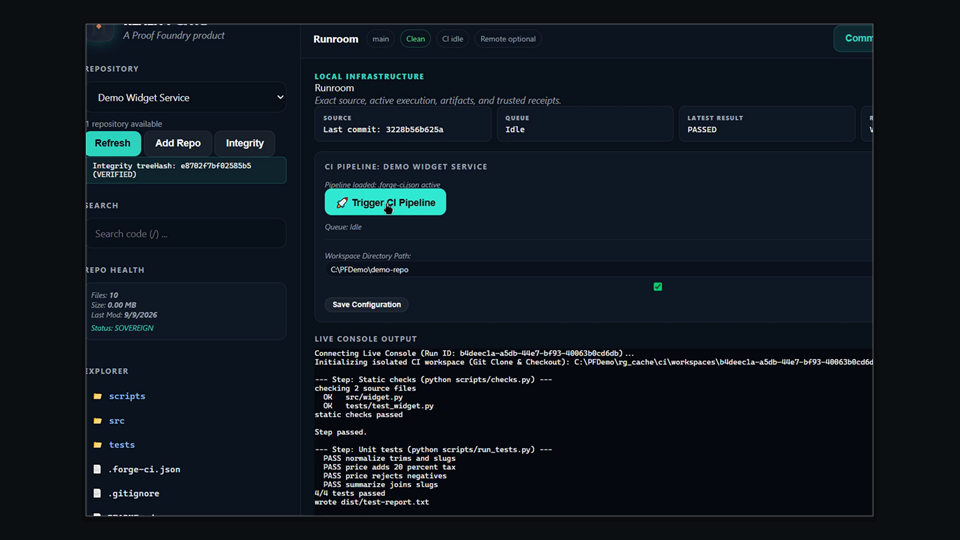Screen dimensions: 960x540
Task: Select the .forge-ci.json file icon
Action: tap(97, 469)
